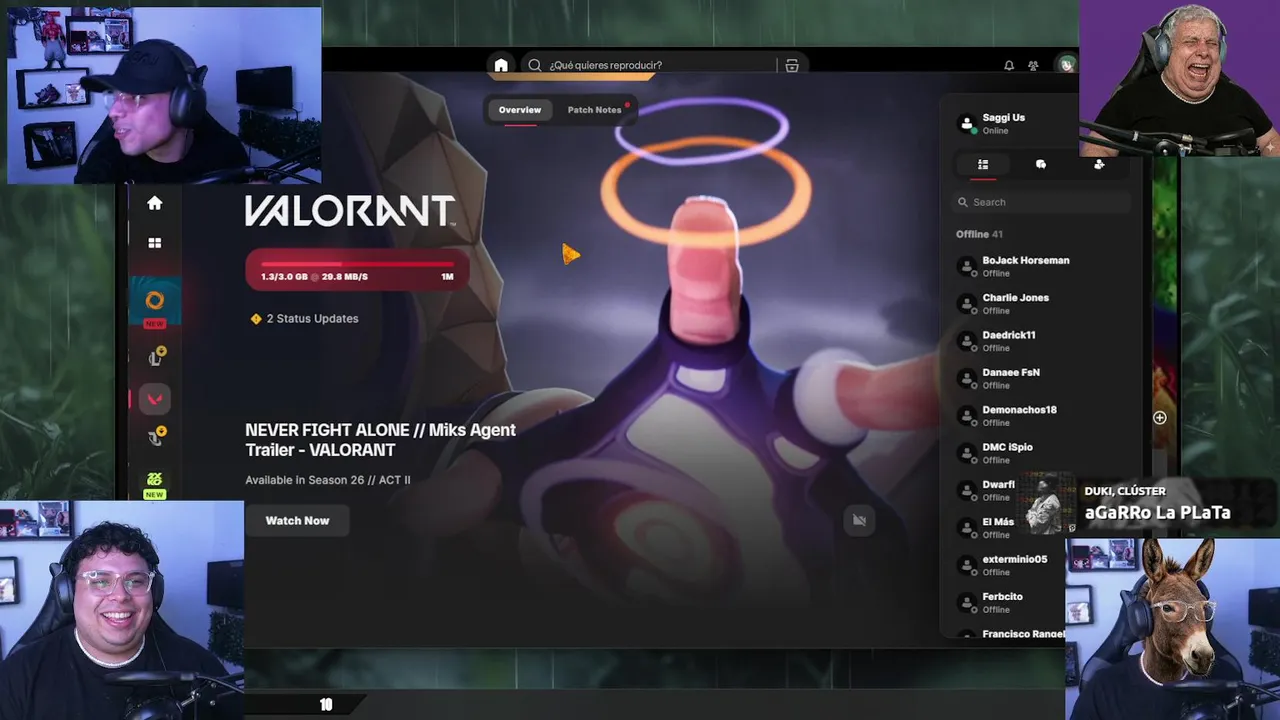Click BoJack Horseman's avatar icon
Screen dimensions: 1280x720
click(x=966, y=266)
